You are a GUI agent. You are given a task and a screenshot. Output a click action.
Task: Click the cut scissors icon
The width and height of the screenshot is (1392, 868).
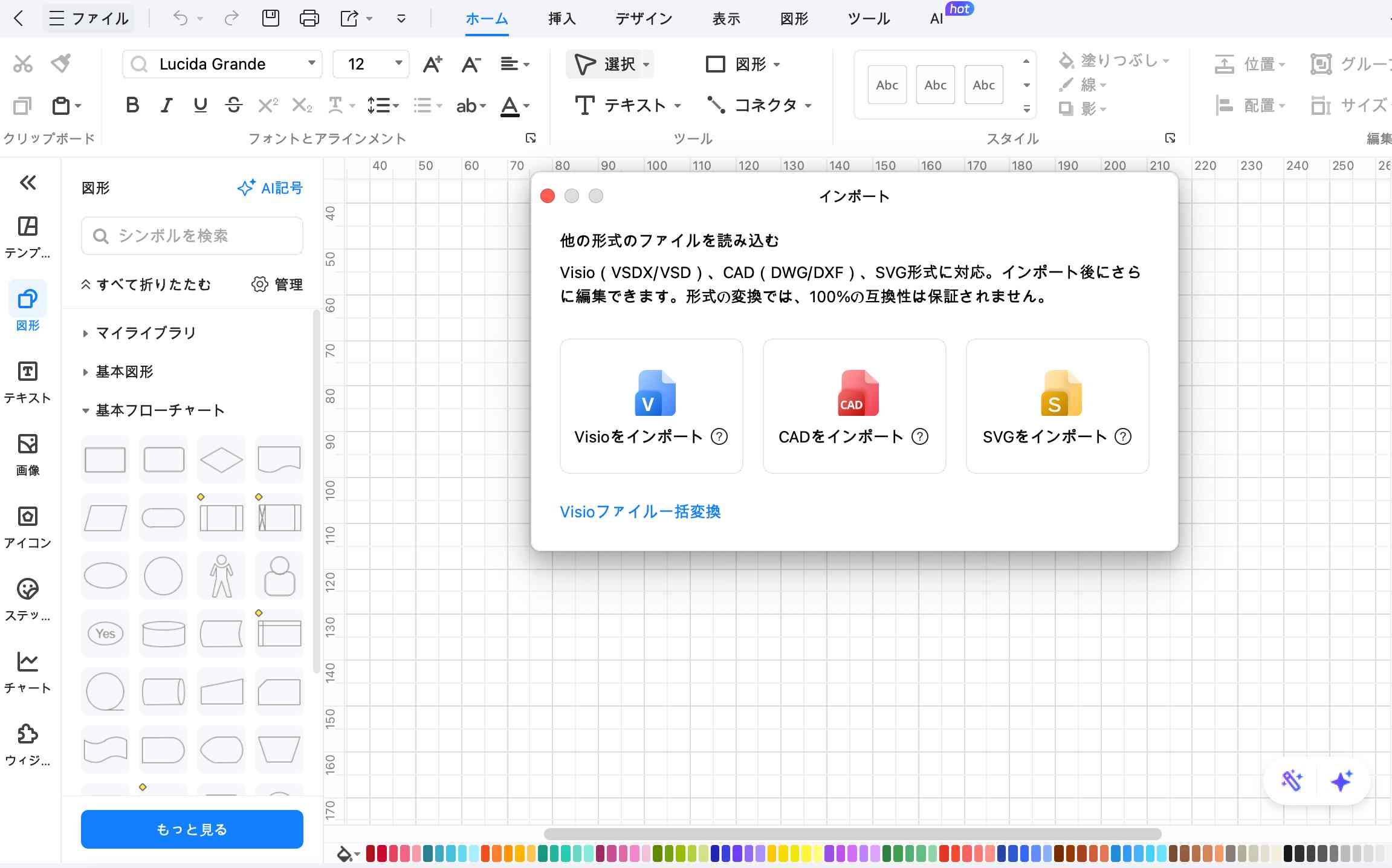[23, 63]
